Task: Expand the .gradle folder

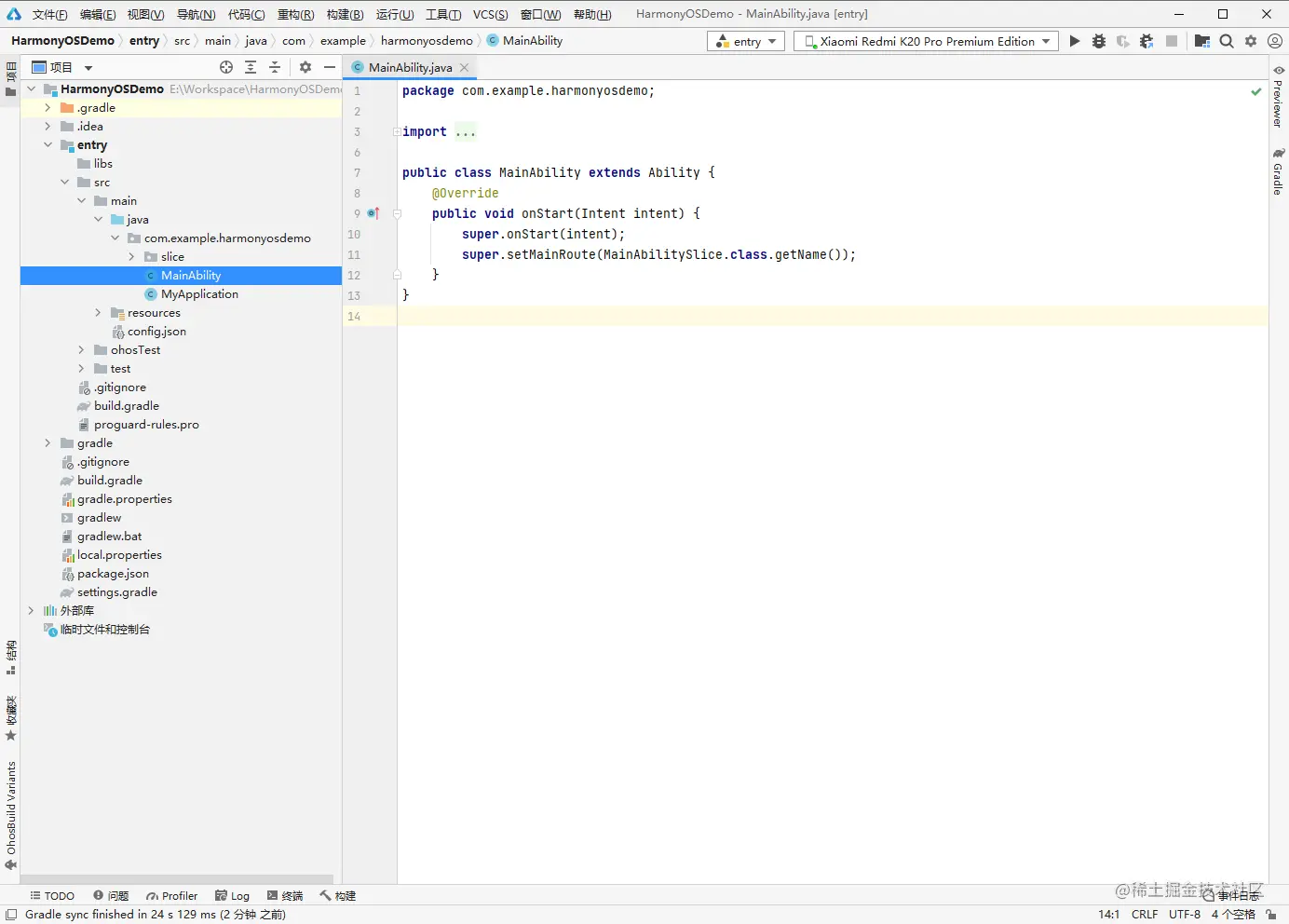Action: pyautogui.click(x=48, y=108)
